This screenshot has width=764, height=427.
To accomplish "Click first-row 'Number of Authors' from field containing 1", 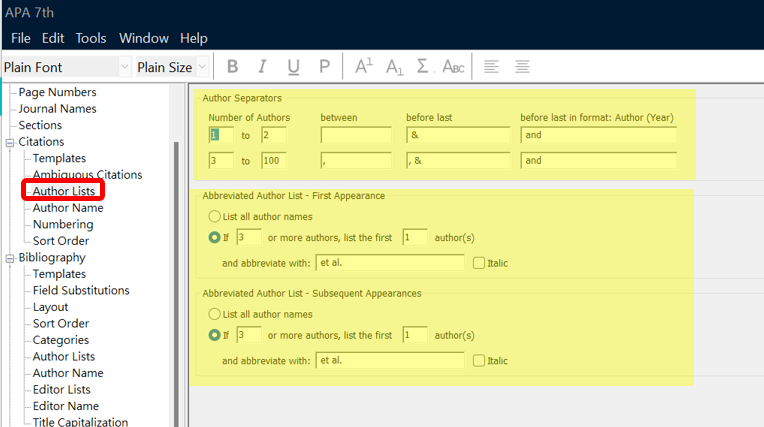I will 221,135.
